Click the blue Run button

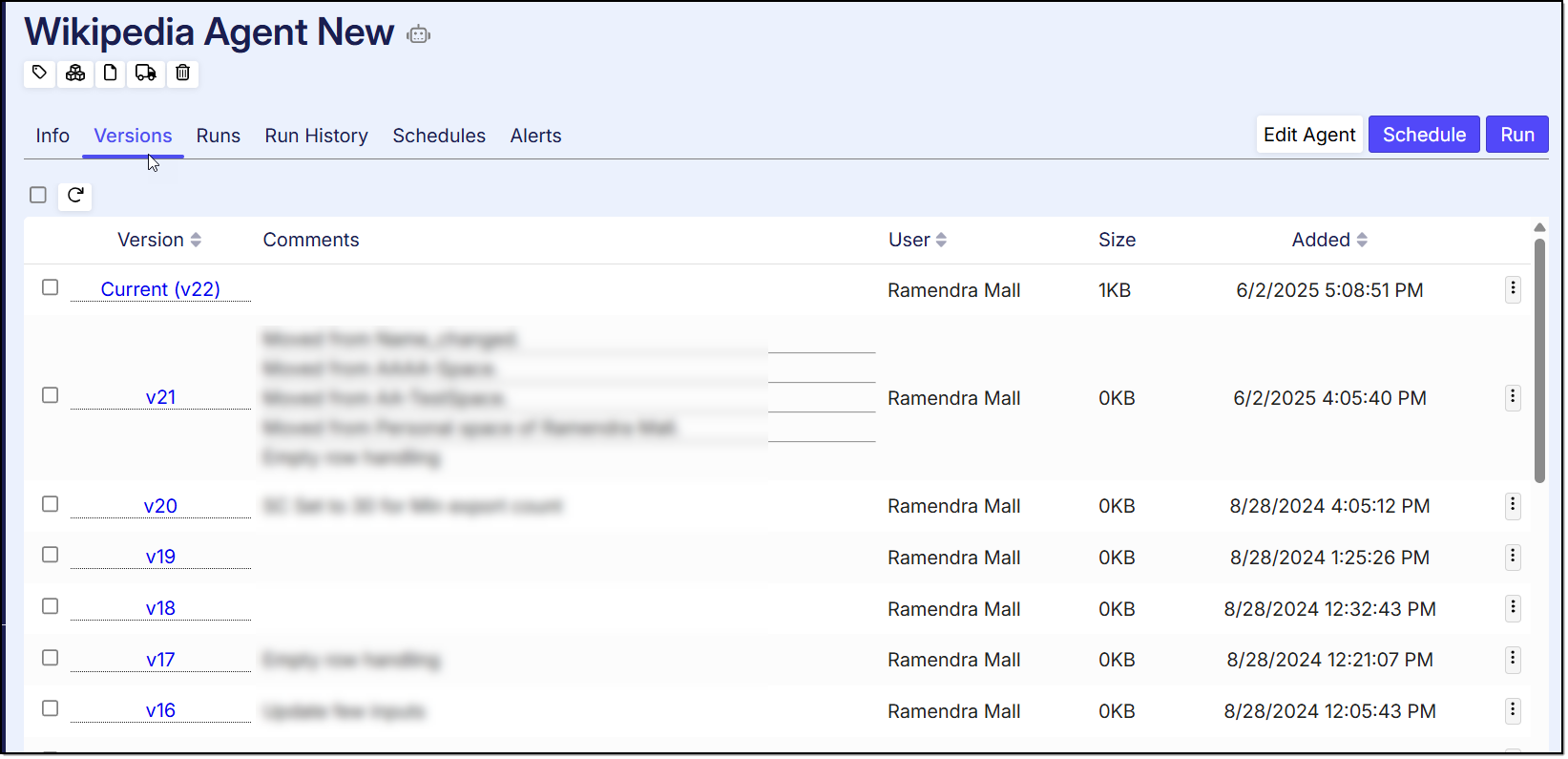pos(1516,135)
